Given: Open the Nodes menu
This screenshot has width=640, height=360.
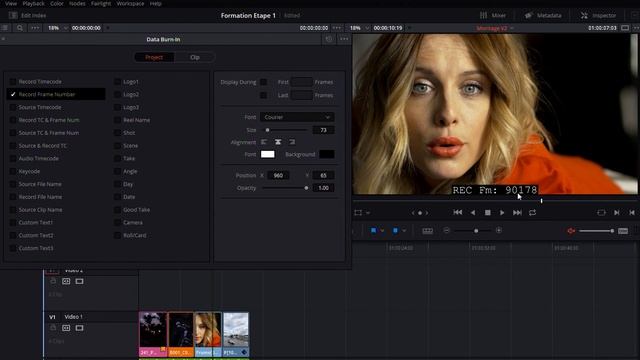Looking at the screenshot, I should tap(77, 3).
